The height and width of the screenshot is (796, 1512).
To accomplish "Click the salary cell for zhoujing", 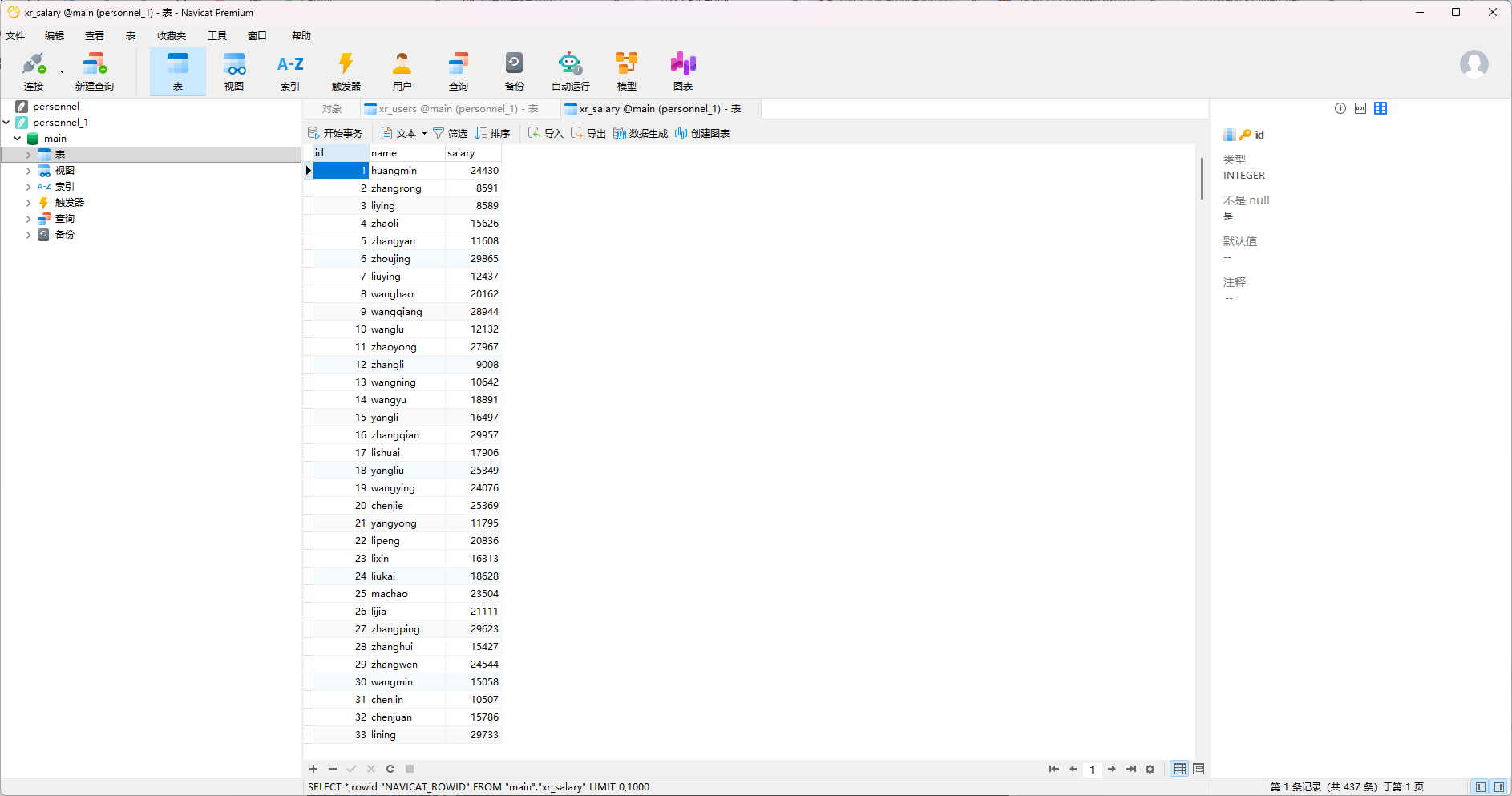I will pos(474,259).
